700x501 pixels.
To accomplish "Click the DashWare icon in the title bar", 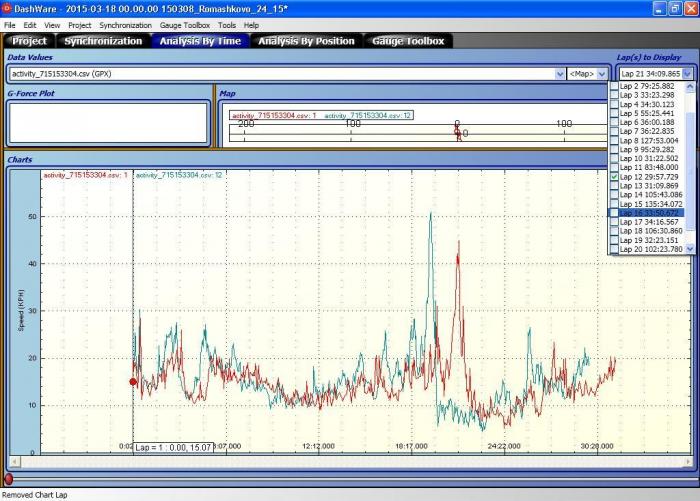I will (x=7, y=8).
